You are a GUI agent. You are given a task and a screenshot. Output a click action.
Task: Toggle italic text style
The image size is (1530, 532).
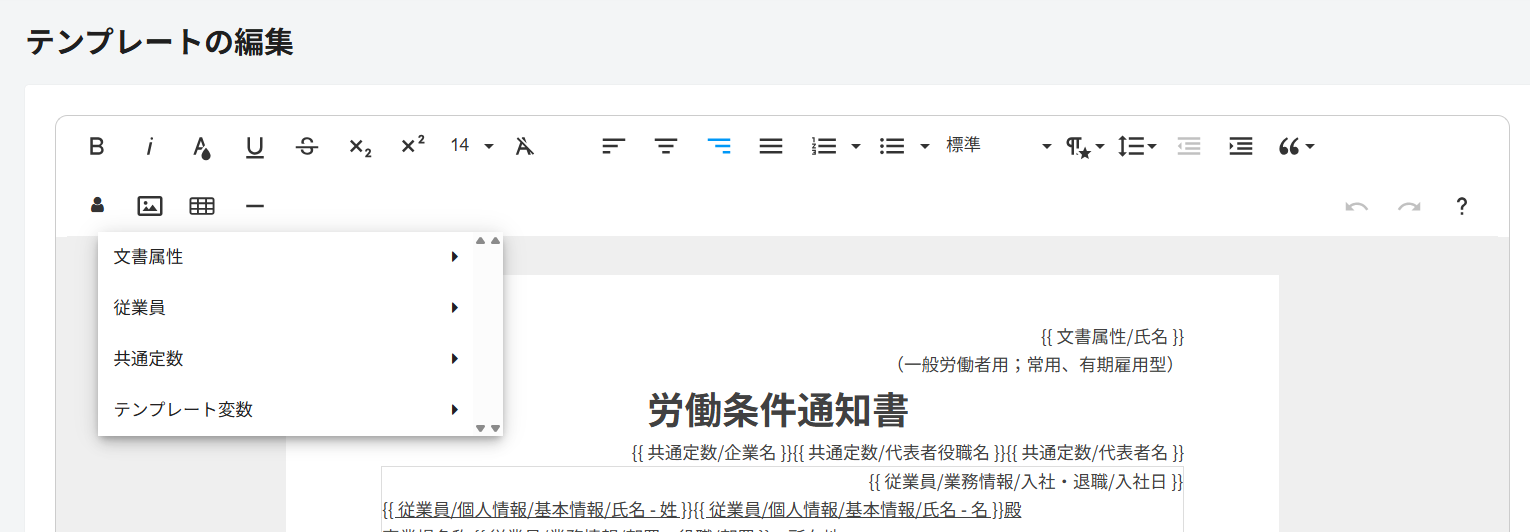pyautogui.click(x=150, y=146)
